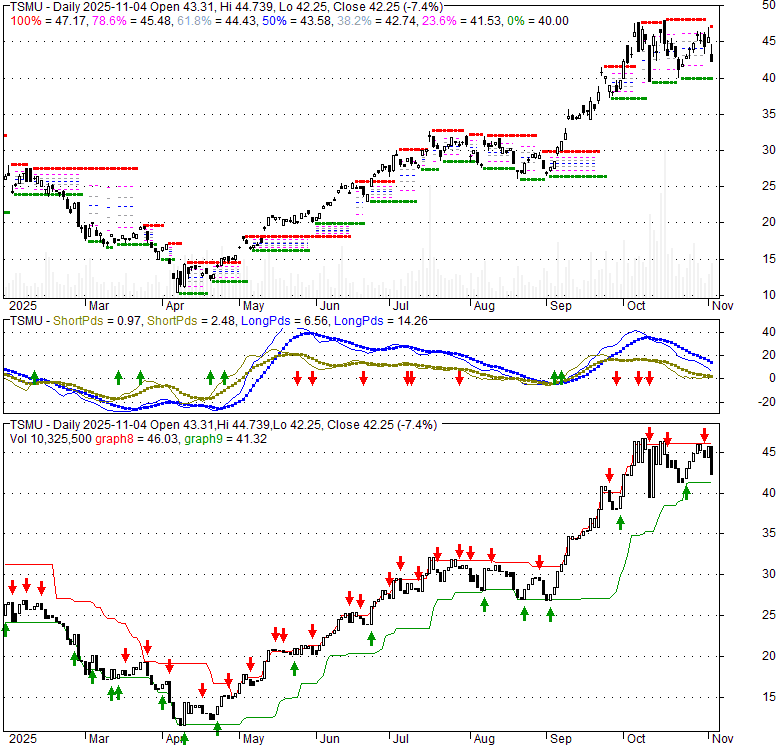
Task: Click the 40 value on oscillator panel axis
Action: coord(769,332)
